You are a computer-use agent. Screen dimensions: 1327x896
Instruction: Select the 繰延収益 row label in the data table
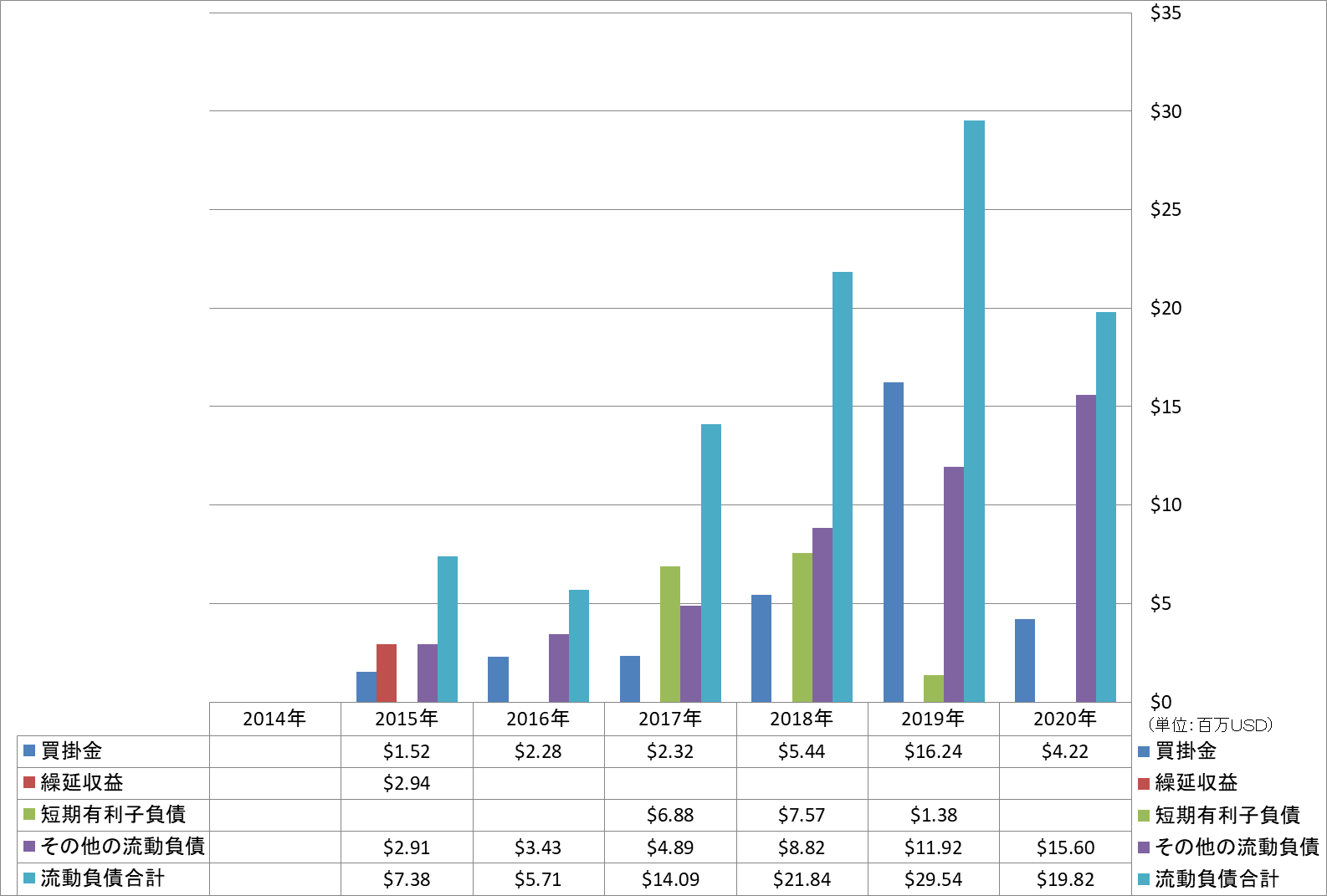[82, 782]
